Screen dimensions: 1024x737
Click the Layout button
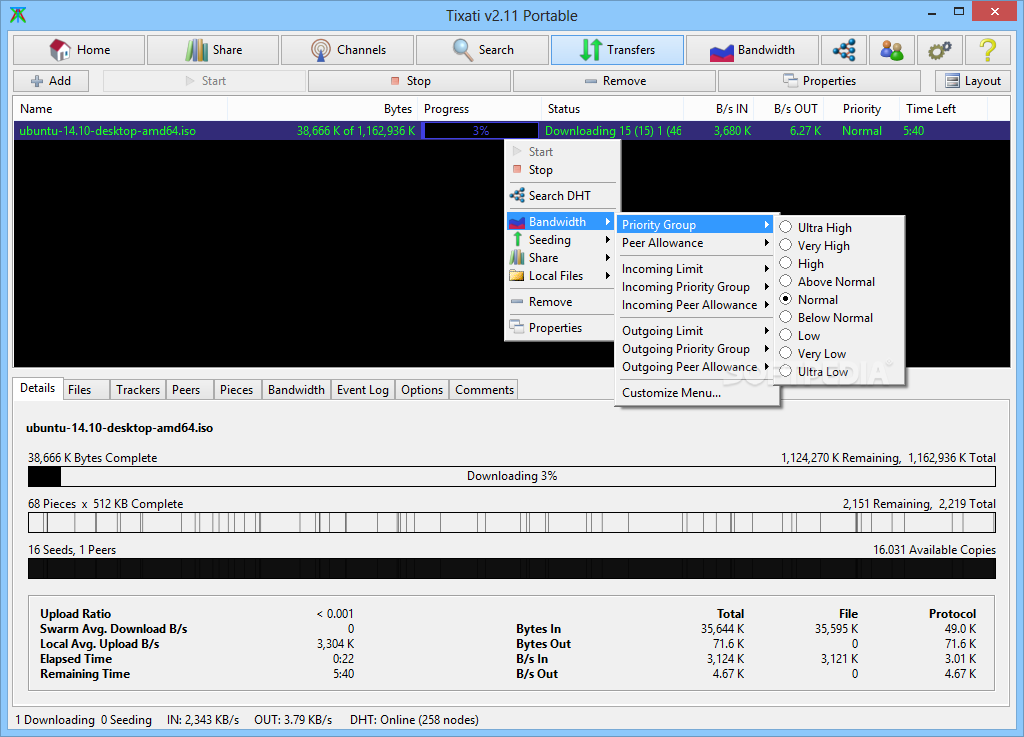pos(973,81)
